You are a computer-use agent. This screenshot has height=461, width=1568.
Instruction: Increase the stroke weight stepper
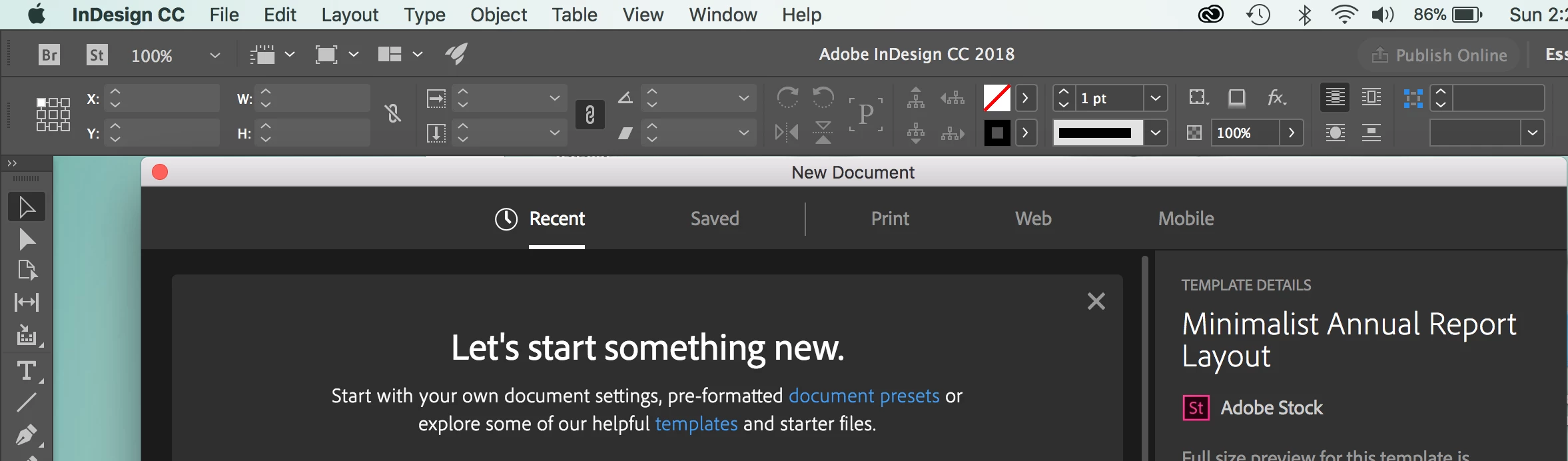(x=1064, y=92)
